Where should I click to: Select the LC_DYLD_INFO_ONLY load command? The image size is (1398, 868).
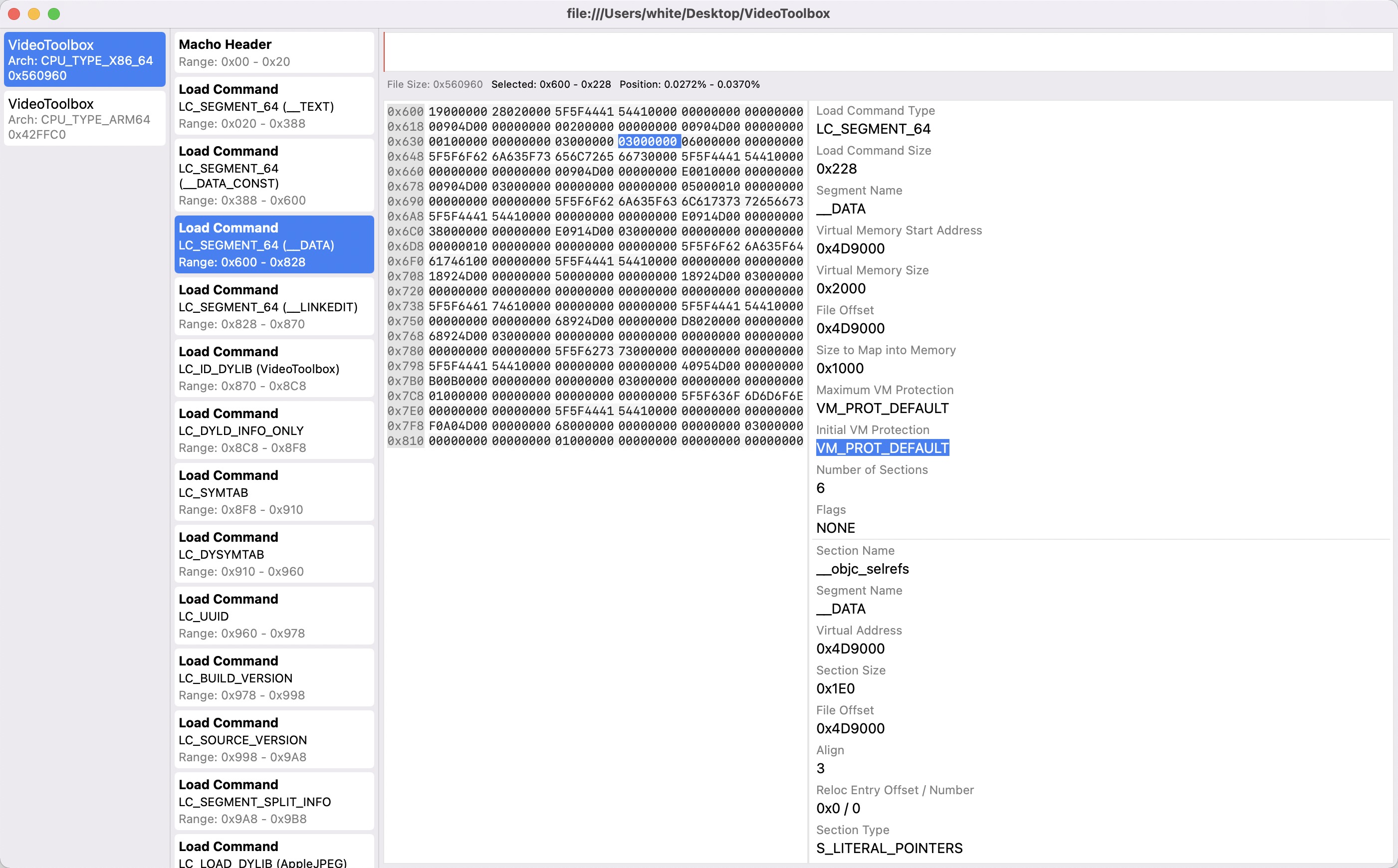(x=274, y=431)
